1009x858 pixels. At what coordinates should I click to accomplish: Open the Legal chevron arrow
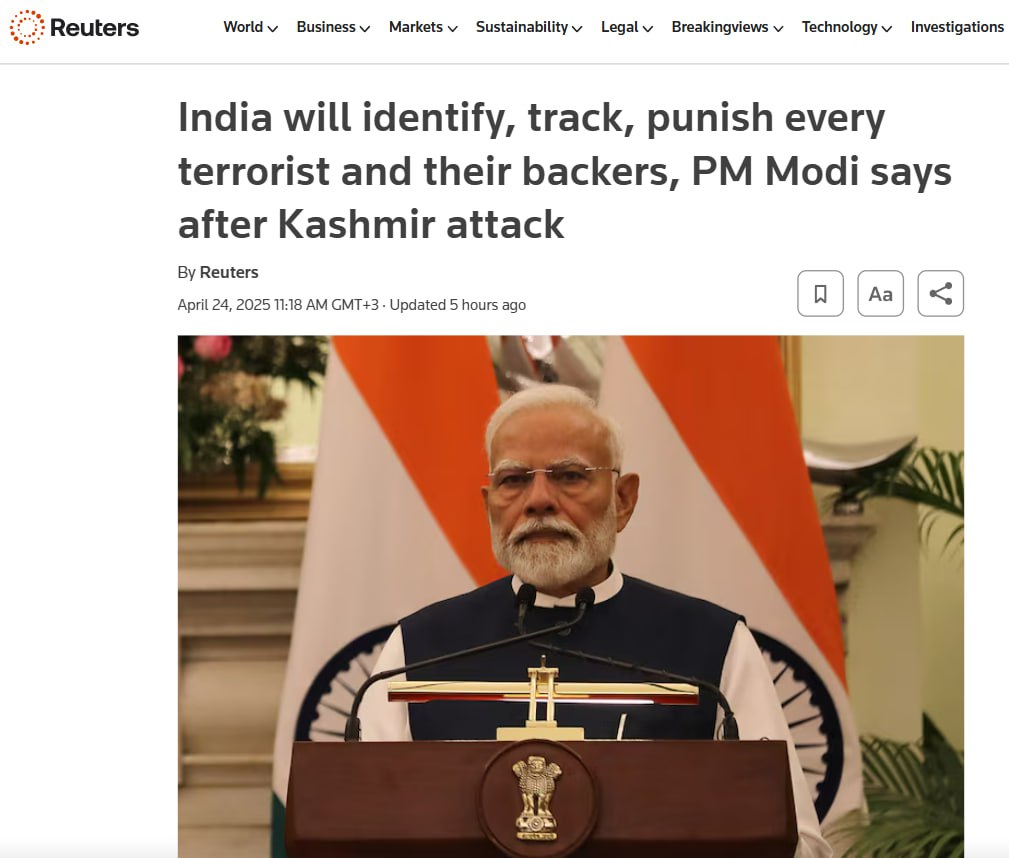(648, 28)
